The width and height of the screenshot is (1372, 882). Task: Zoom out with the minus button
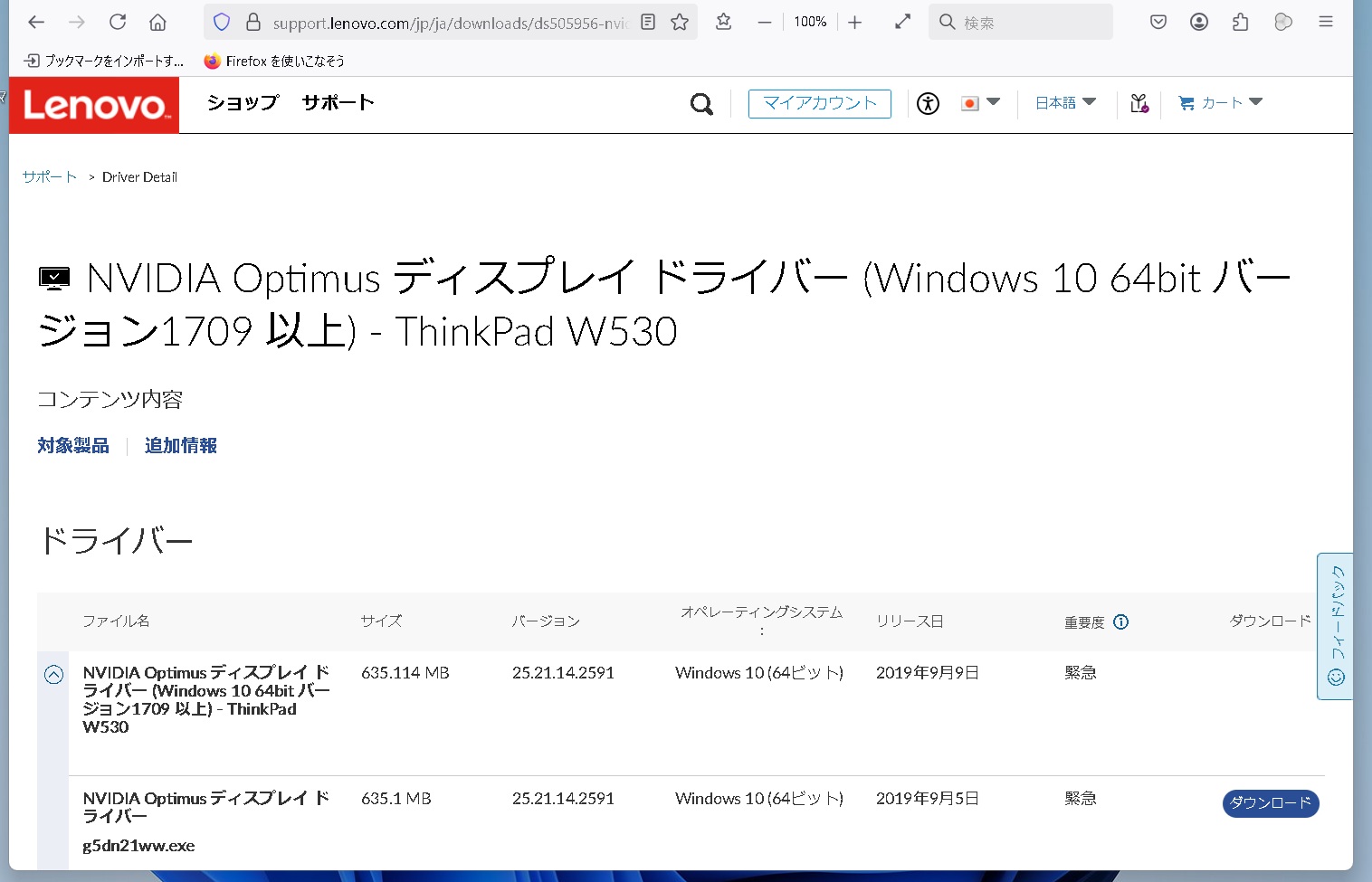click(765, 22)
